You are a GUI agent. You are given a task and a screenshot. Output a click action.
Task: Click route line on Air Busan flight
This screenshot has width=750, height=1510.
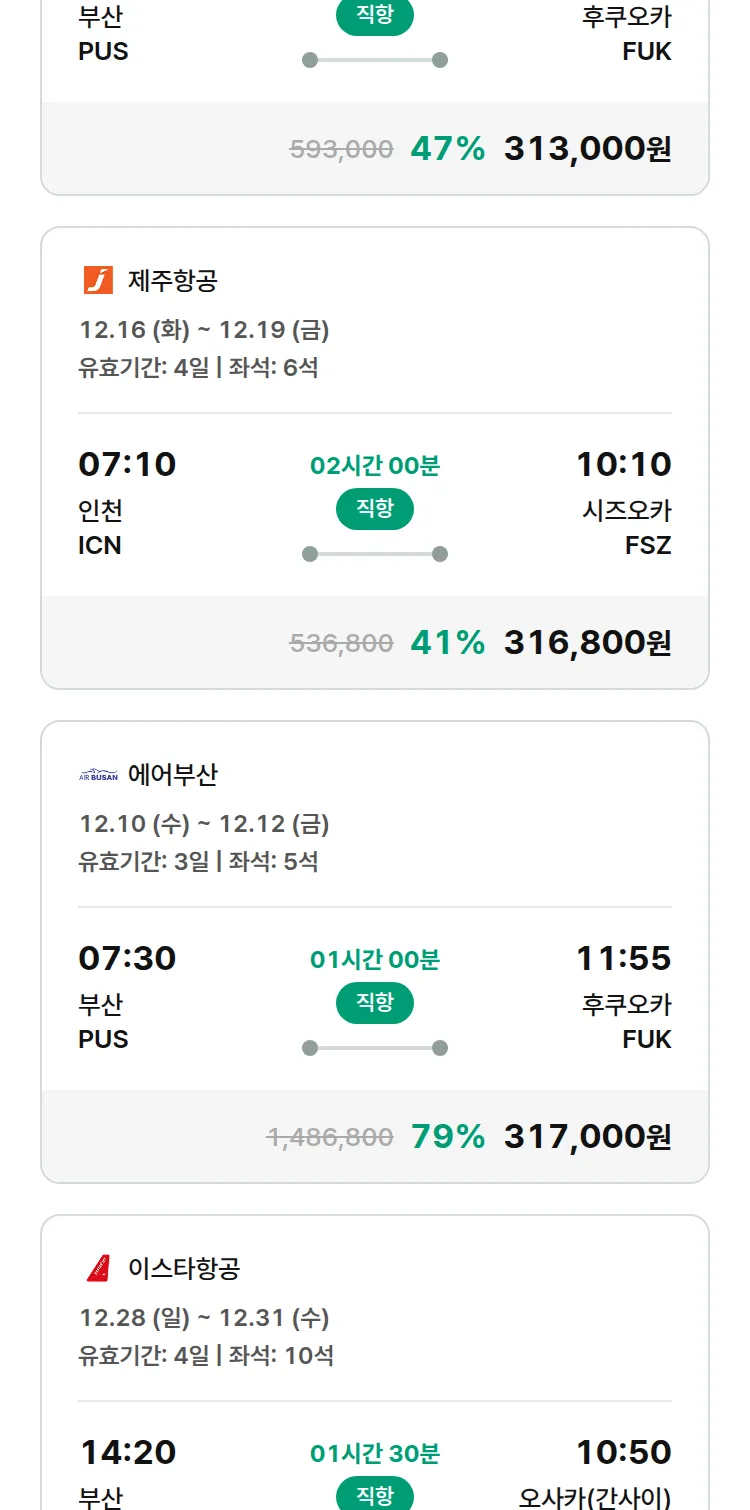(x=375, y=1048)
